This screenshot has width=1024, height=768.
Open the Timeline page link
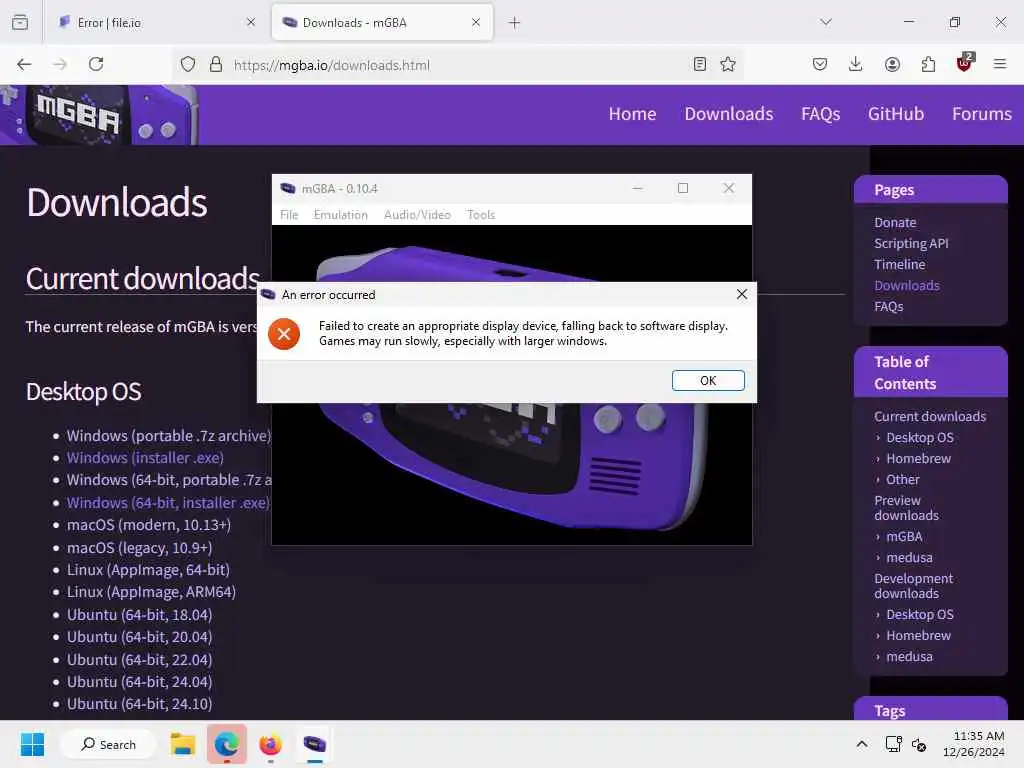[x=899, y=264]
